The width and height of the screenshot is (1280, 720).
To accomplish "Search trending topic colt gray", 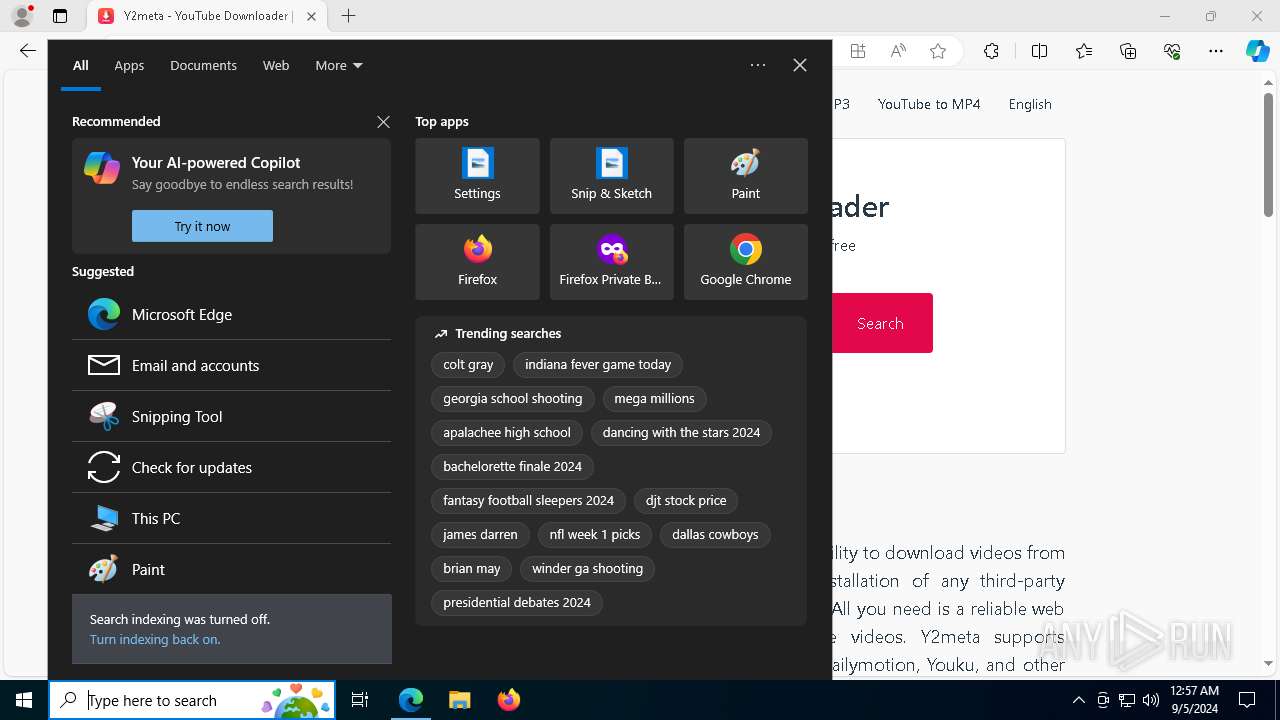I will [468, 365].
